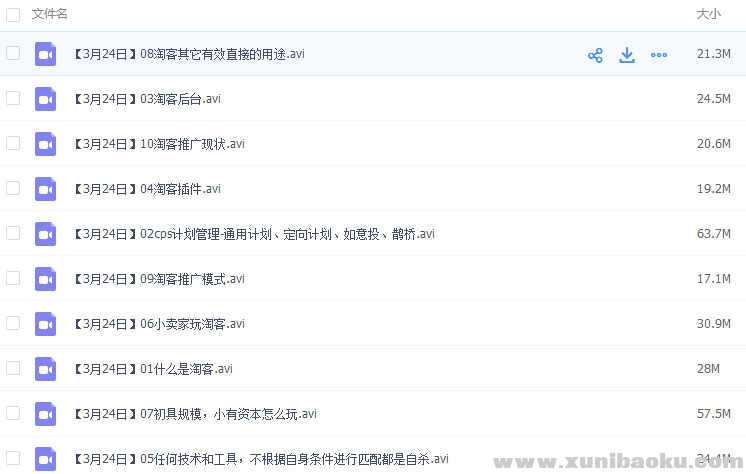The image size is (746, 474).
Task: Open 05任何技术和工具 video file name
Action: (261, 459)
